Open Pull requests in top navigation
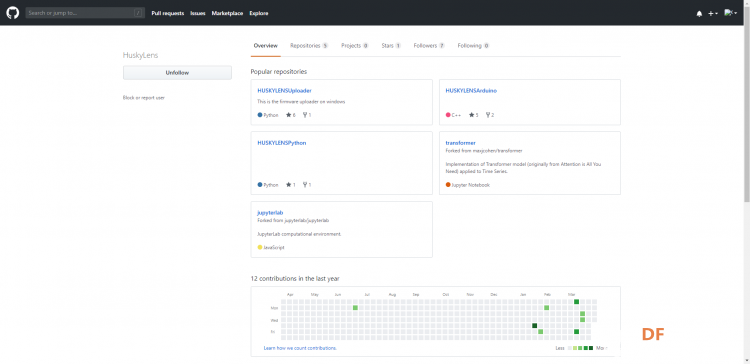 (x=167, y=13)
